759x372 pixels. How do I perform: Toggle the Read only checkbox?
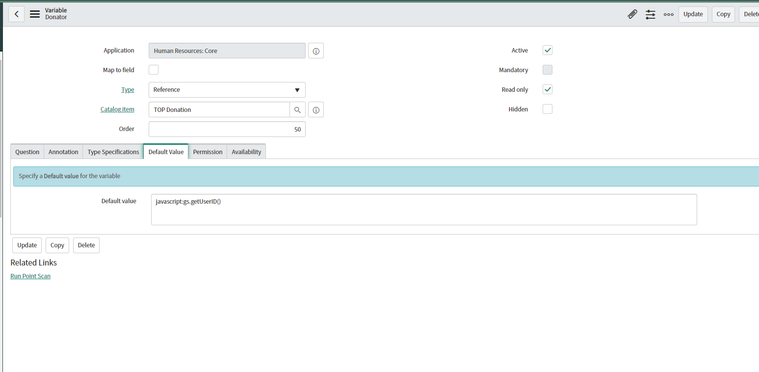point(547,89)
